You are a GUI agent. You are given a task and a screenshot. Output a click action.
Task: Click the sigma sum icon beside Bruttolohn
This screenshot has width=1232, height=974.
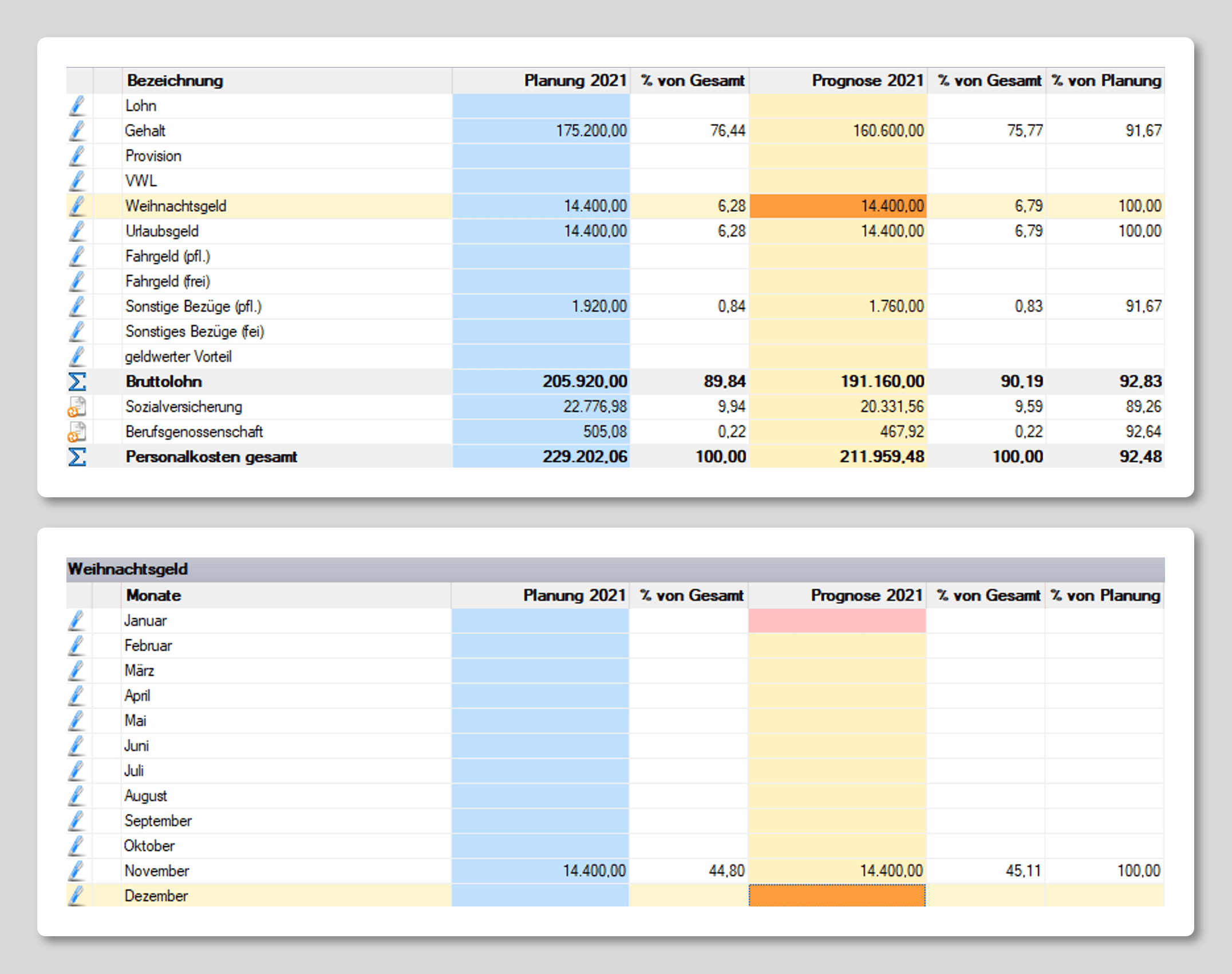[x=77, y=382]
